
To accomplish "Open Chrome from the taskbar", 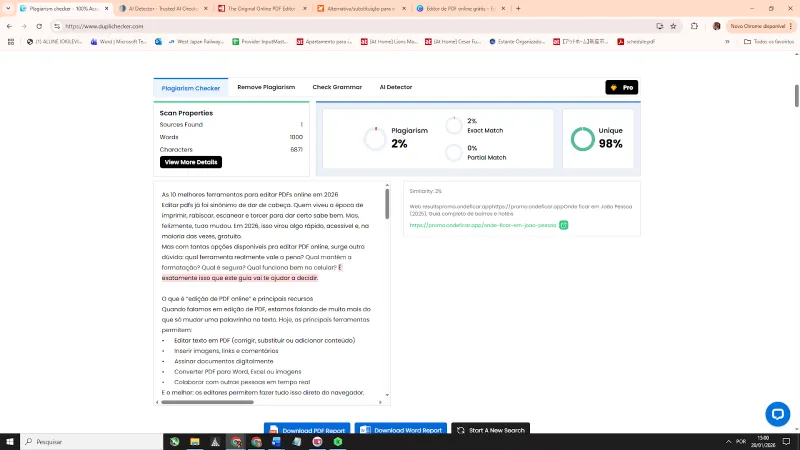I will coord(236,441).
